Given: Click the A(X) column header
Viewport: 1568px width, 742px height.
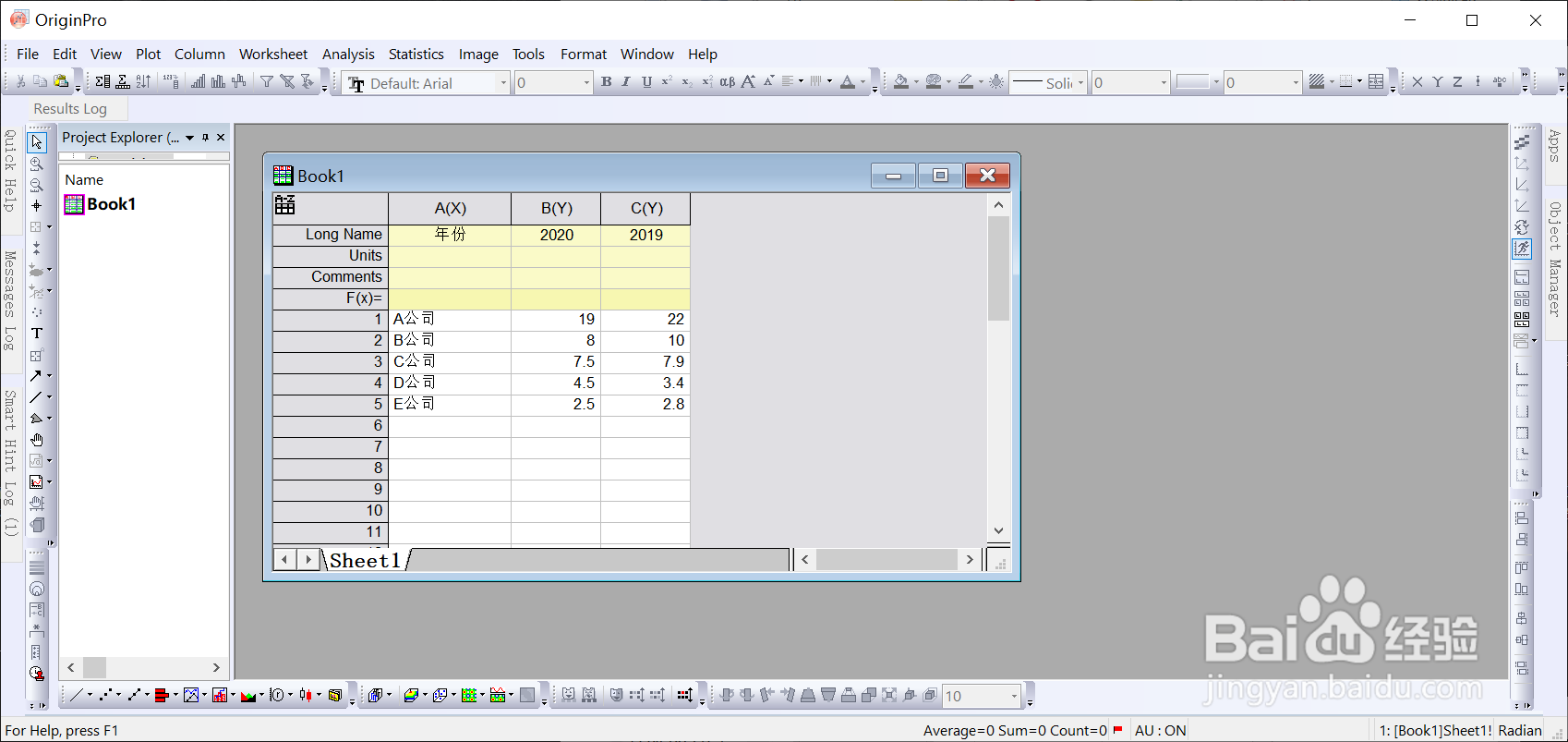Looking at the screenshot, I should coord(450,209).
